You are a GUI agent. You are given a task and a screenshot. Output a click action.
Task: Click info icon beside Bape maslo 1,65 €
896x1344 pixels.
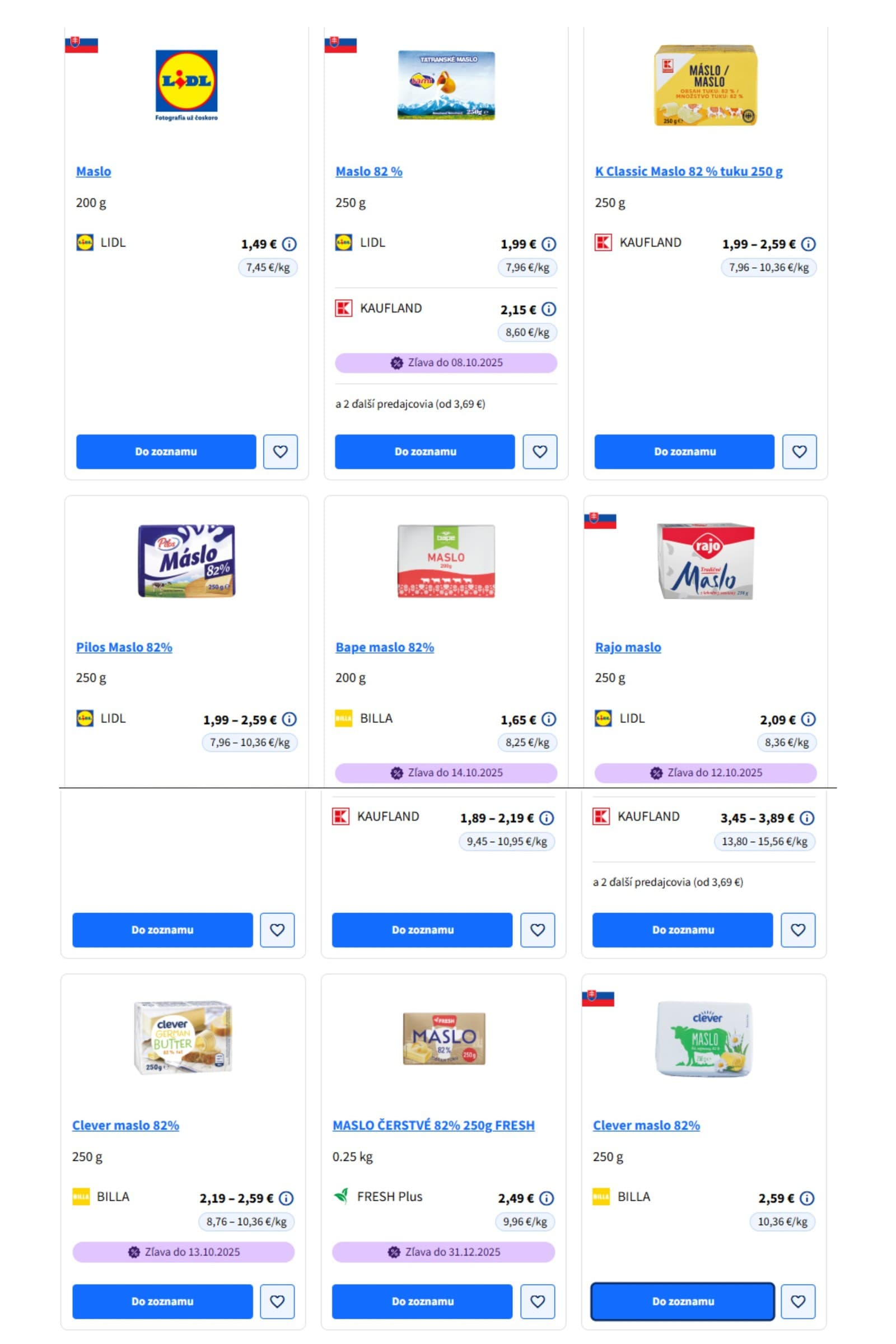click(549, 720)
